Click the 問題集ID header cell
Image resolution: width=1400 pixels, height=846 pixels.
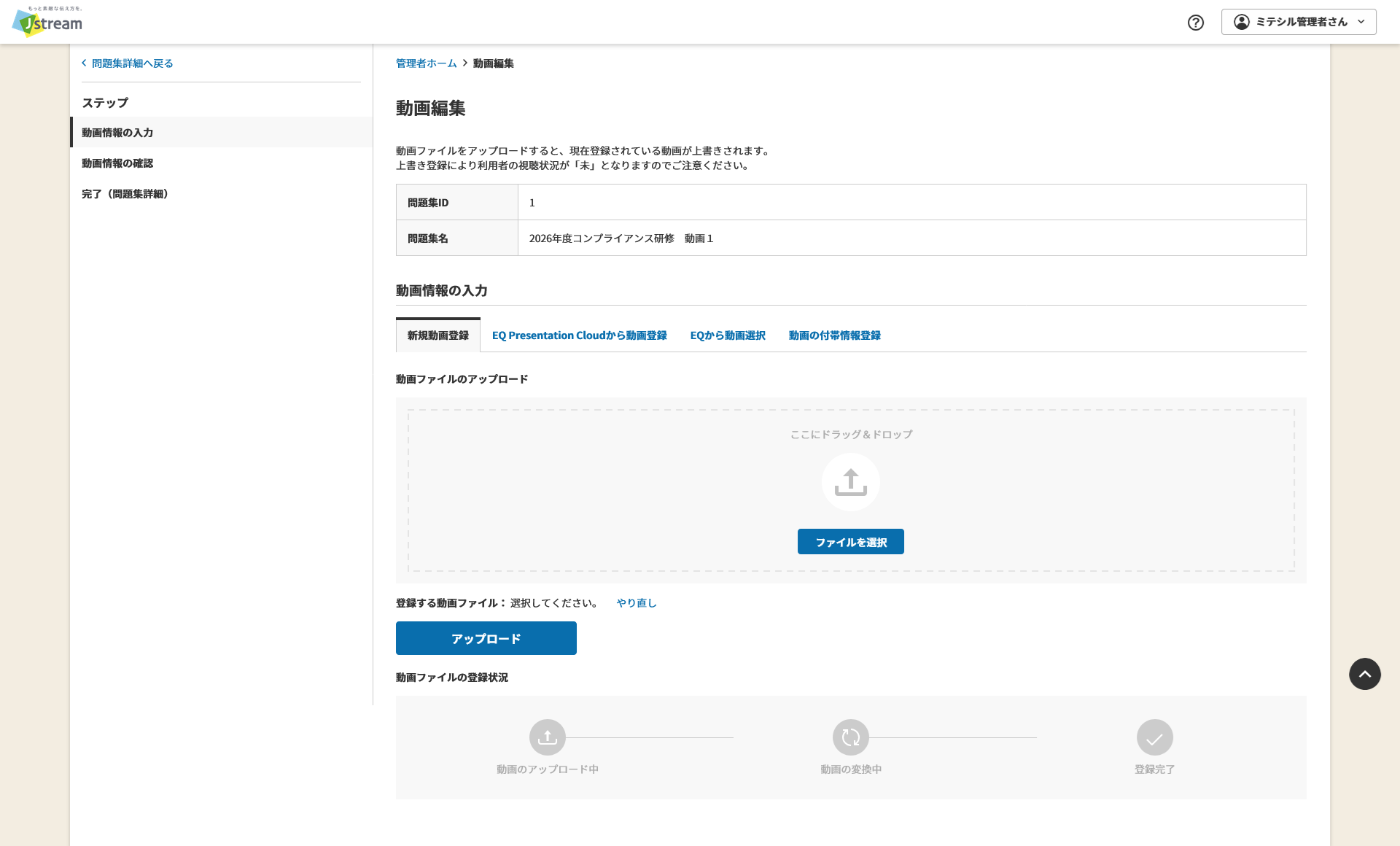point(457,202)
